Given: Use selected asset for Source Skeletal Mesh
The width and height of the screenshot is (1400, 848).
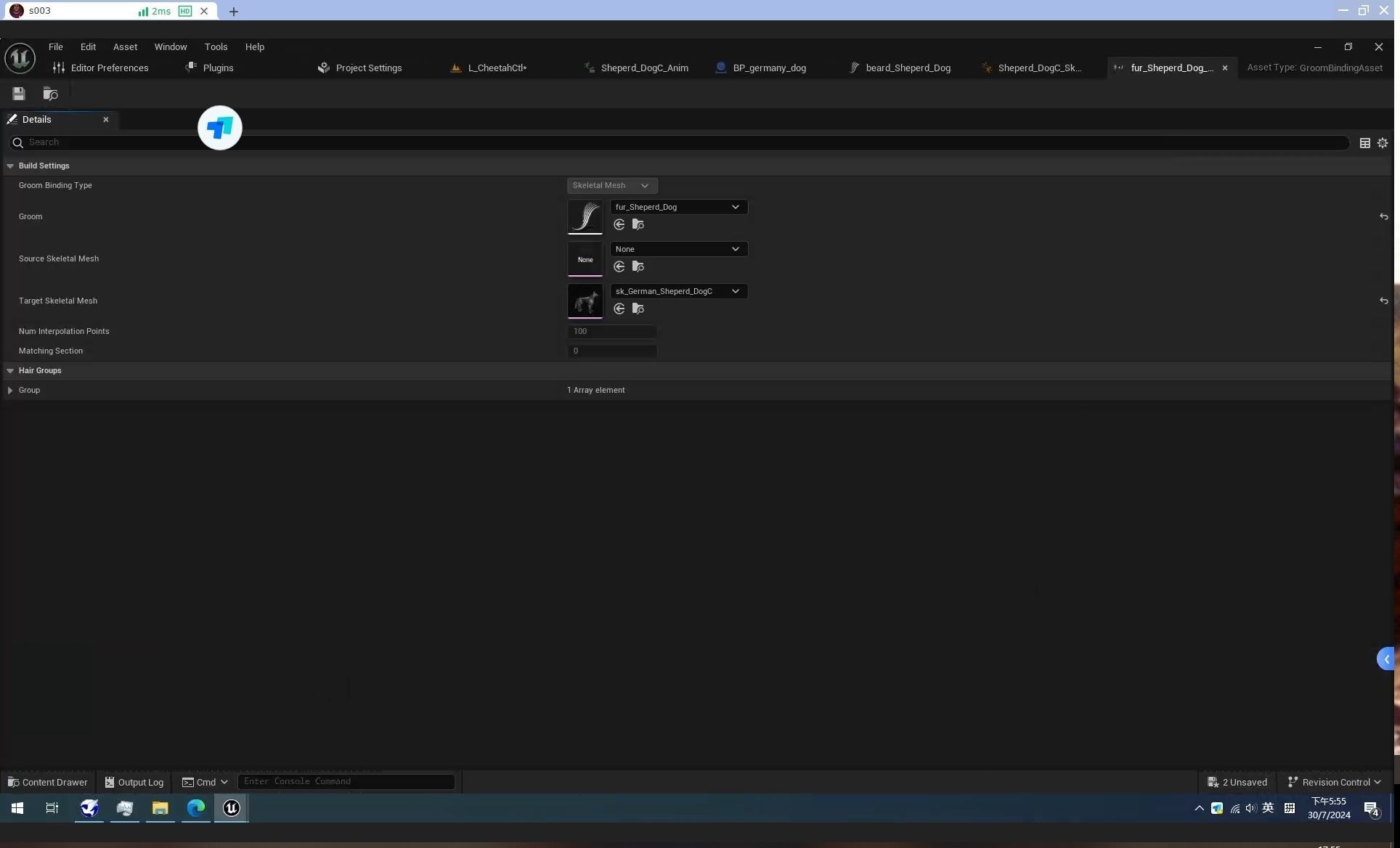Looking at the screenshot, I should 619,267.
